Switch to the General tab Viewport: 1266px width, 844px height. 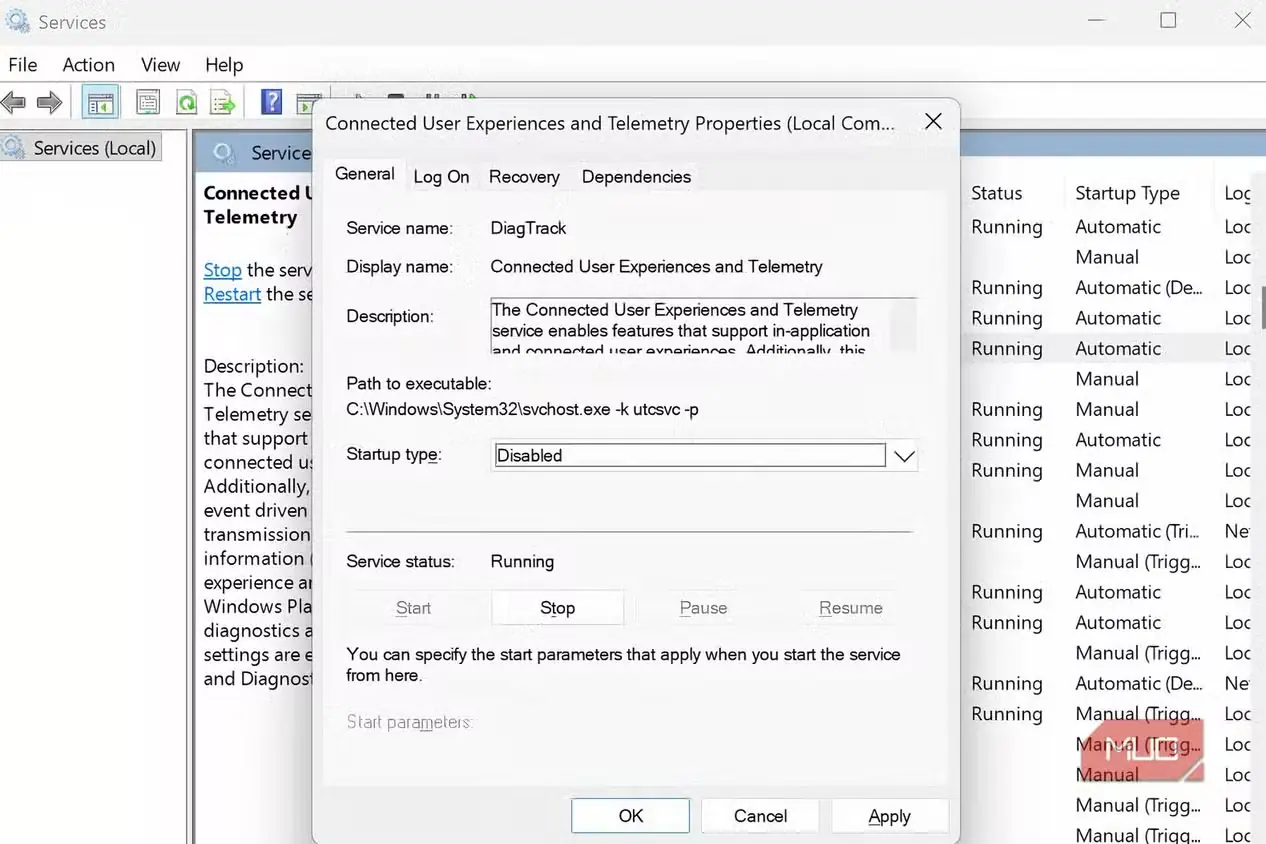point(365,174)
